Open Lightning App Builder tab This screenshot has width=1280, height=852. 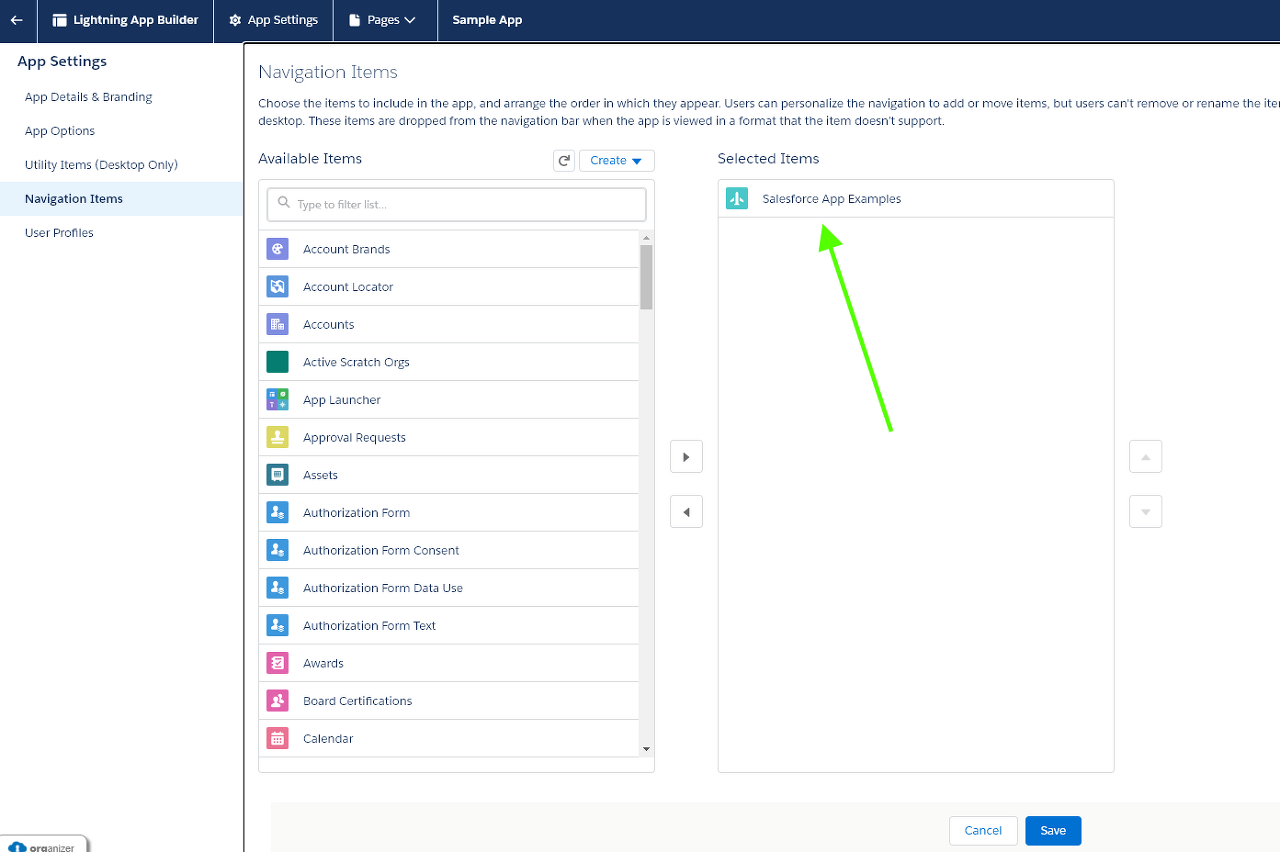(x=125, y=20)
